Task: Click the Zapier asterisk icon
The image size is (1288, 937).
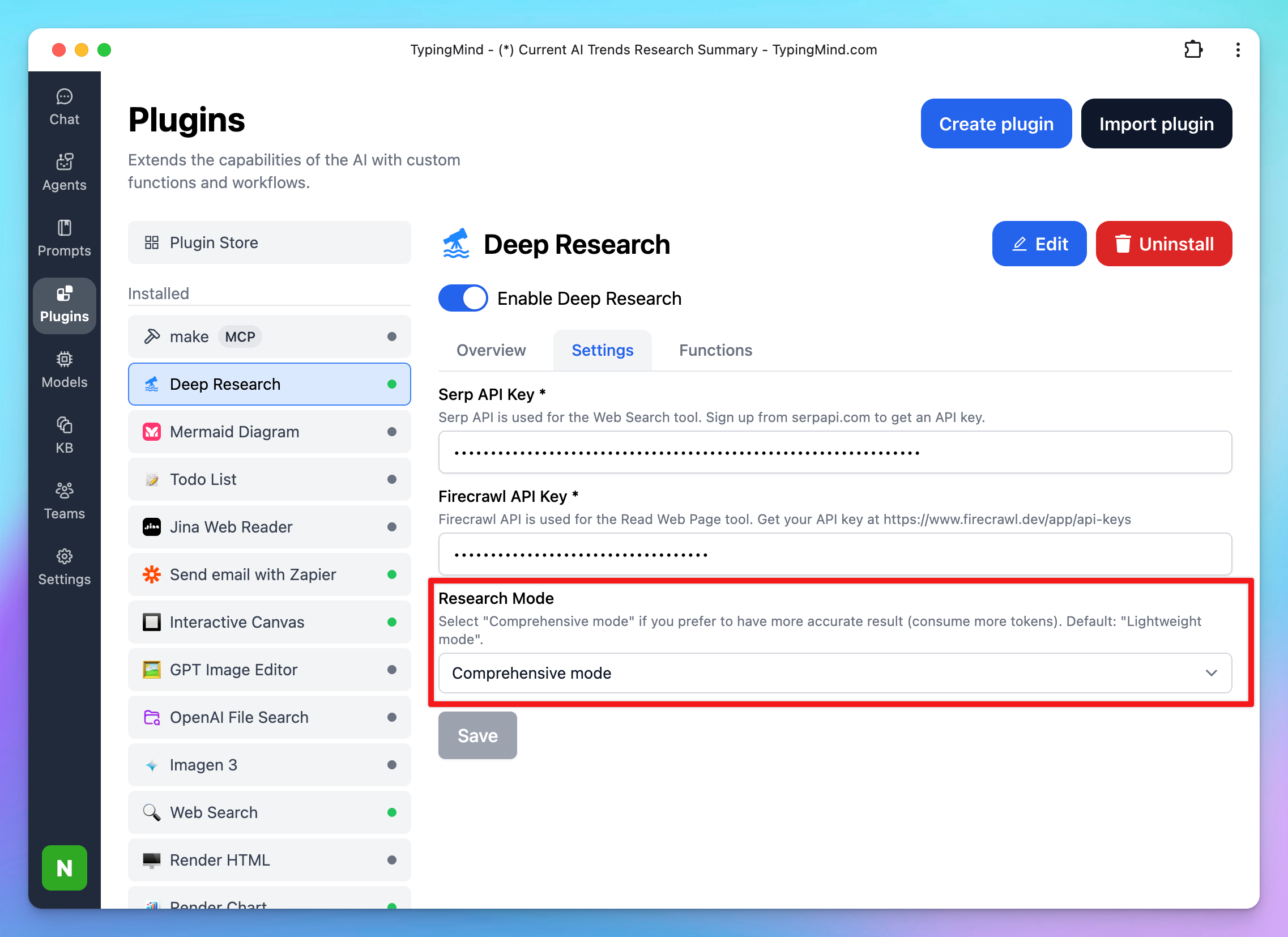Action: coord(152,574)
